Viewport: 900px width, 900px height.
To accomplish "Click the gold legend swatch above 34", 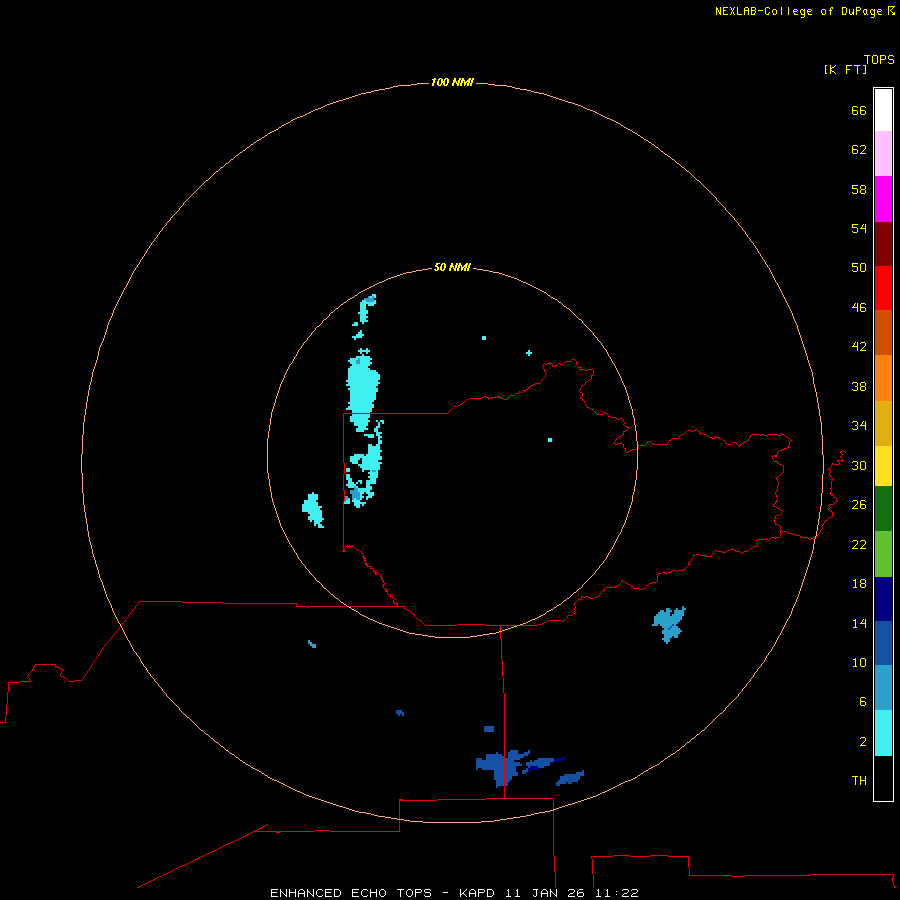I will click(x=883, y=423).
